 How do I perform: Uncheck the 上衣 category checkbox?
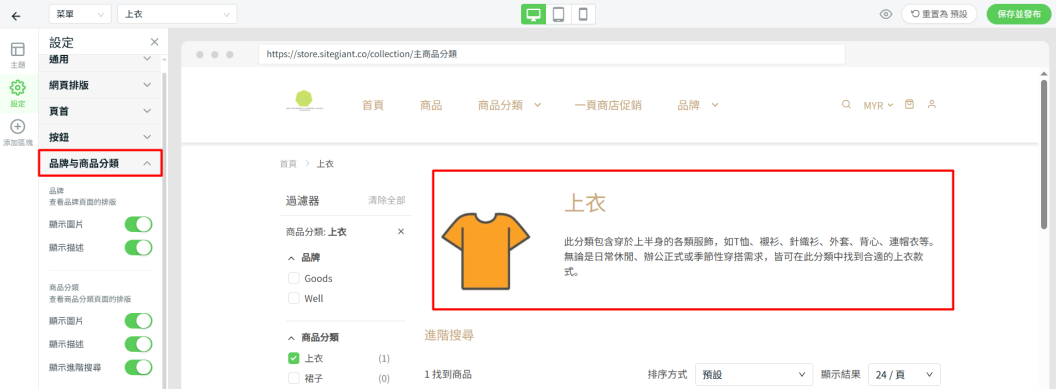pyautogui.click(x=294, y=358)
